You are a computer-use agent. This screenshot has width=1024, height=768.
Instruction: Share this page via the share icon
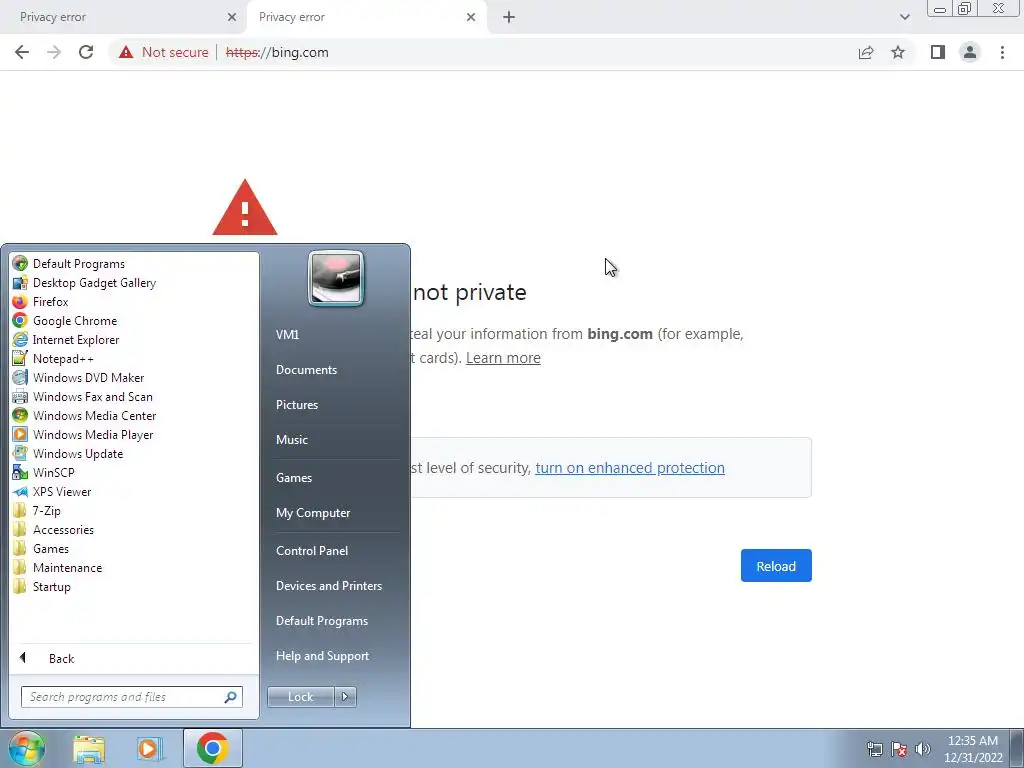pyautogui.click(x=866, y=52)
